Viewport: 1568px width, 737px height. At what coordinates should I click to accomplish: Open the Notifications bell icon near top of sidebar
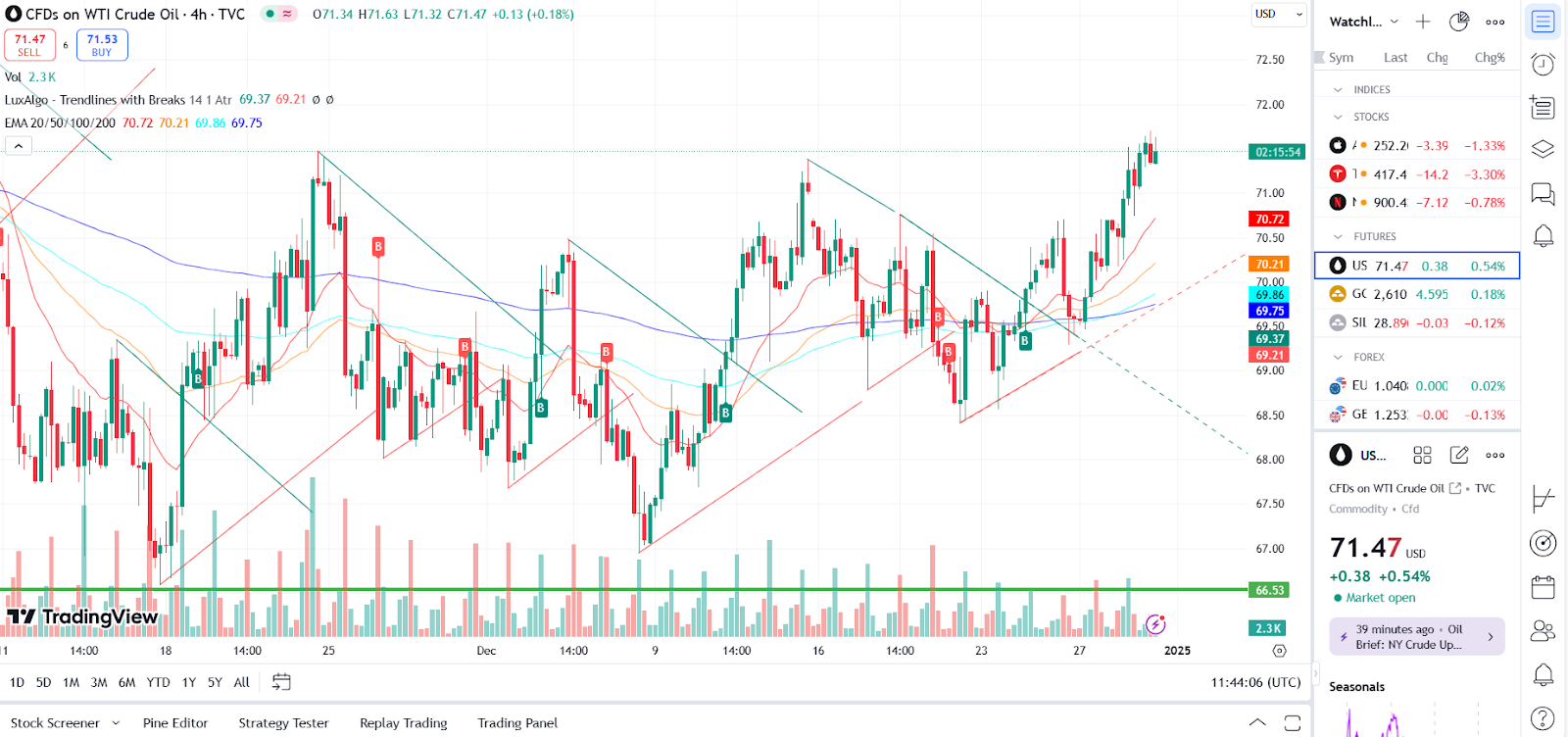[x=1543, y=235]
